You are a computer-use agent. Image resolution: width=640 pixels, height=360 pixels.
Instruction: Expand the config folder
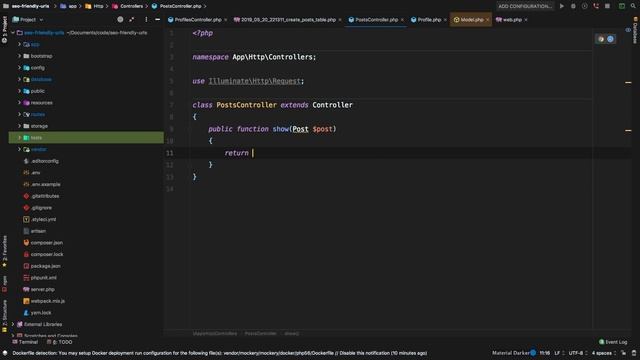[x=19, y=68]
